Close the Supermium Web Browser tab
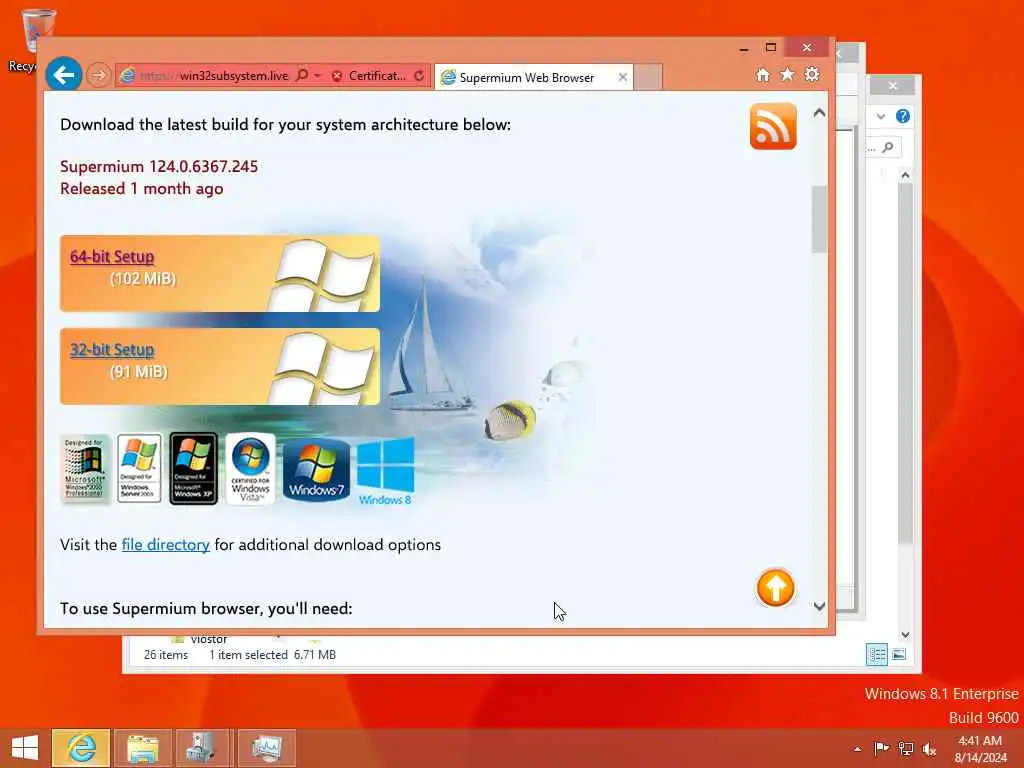The height and width of the screenshot is (768, 1024). tap(622, 77)
